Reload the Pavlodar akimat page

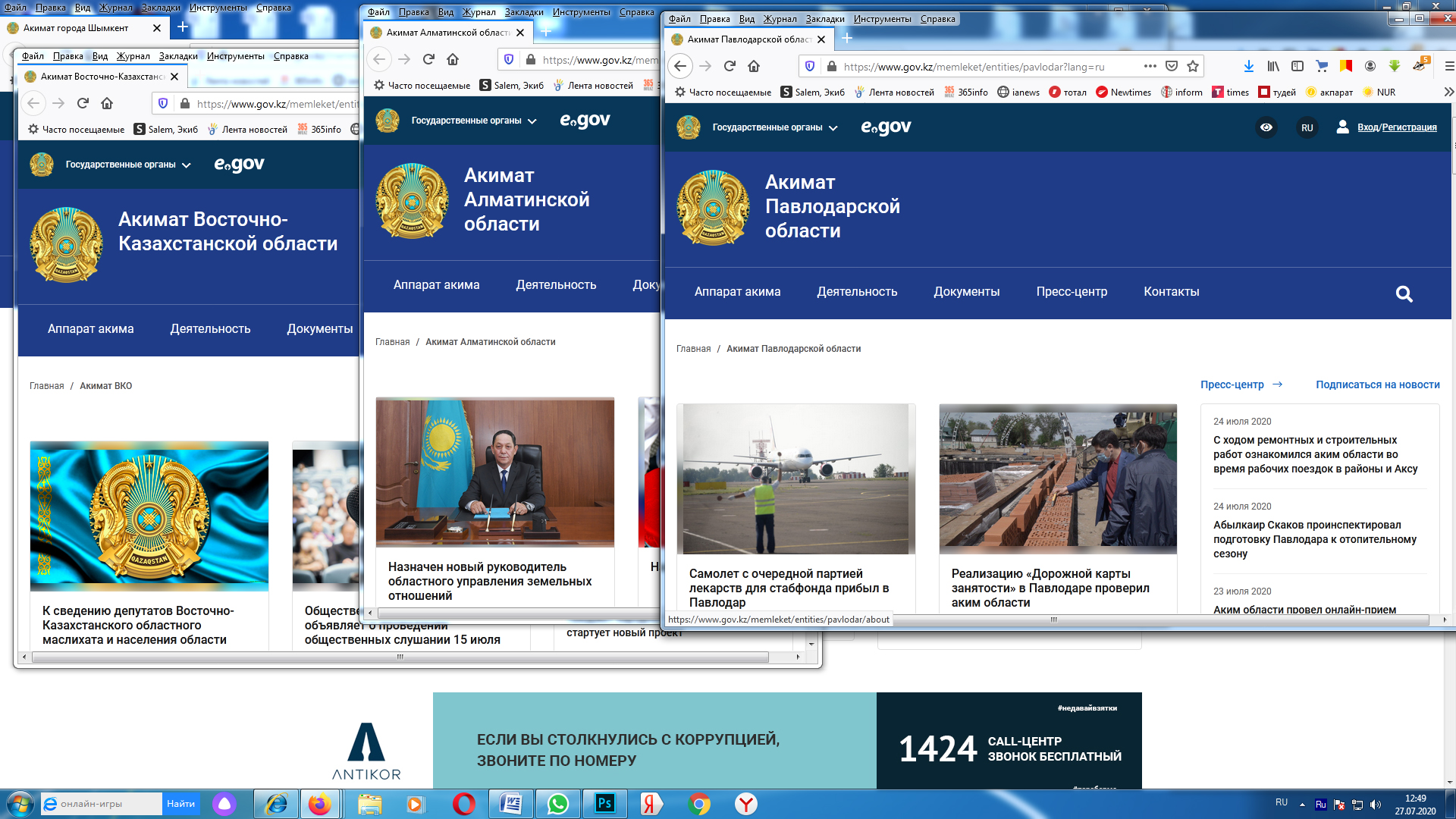[730, 67]
